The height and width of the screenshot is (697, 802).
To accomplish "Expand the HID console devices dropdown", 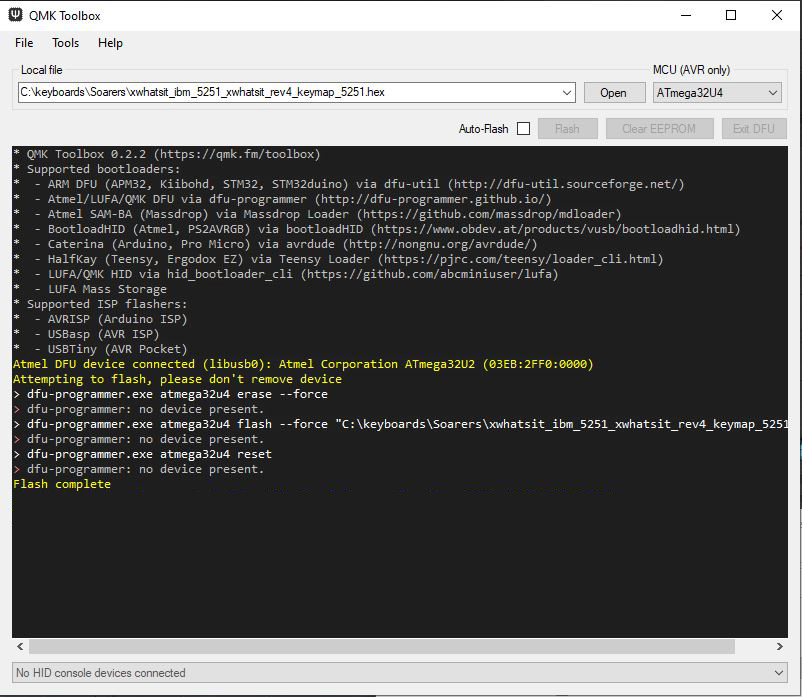I will 778,673.
